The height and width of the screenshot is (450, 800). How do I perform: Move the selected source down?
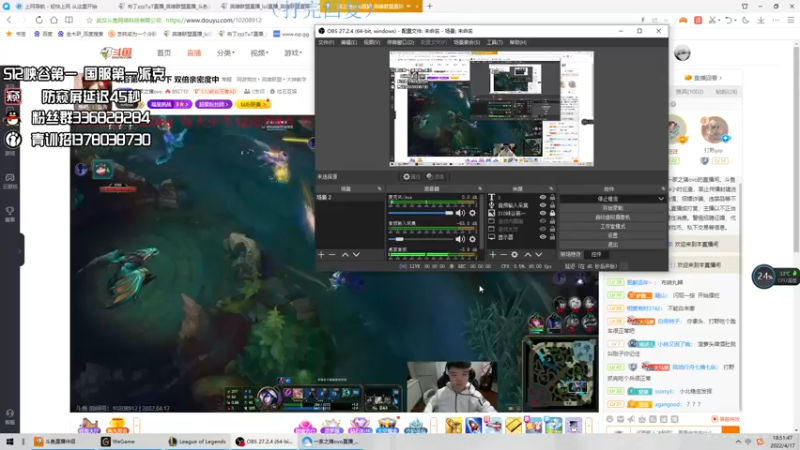pyautogui.click(x=538, y=254)
